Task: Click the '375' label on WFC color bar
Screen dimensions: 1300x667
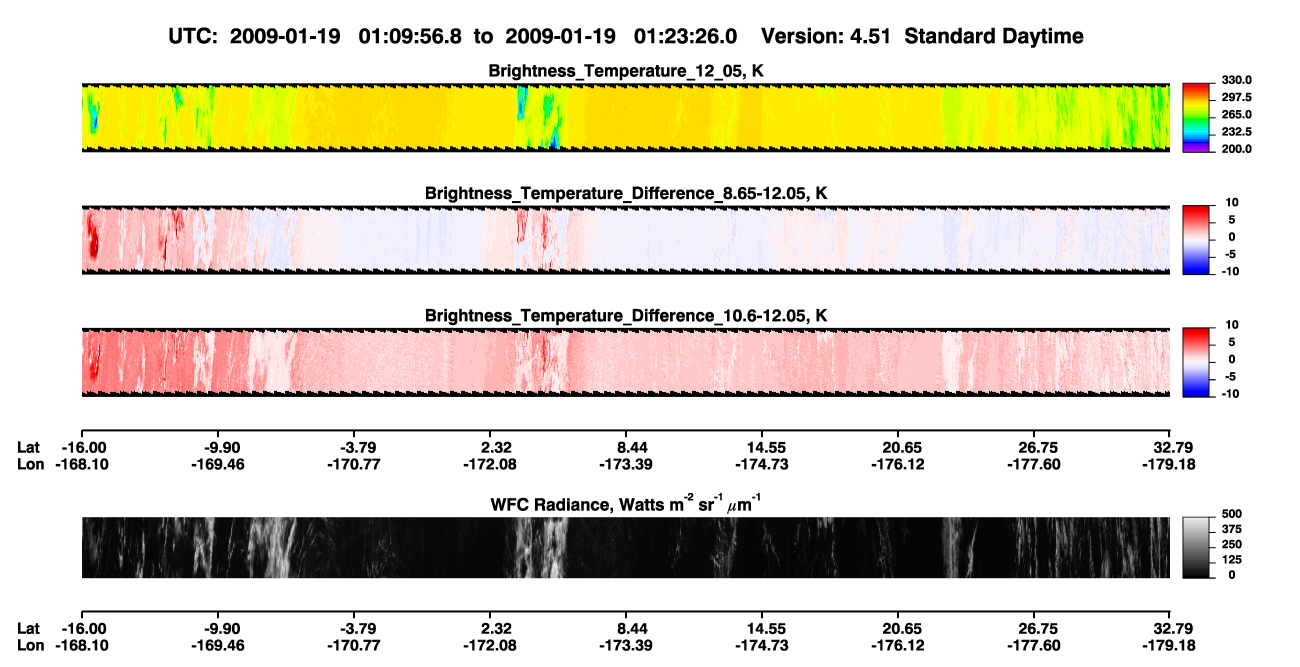Action: point(1230,529)
